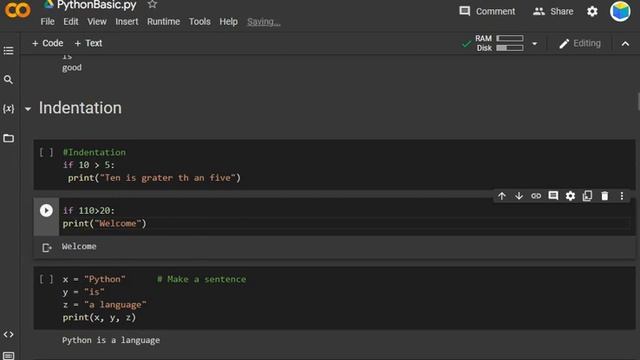Delete the selected cell
This screenshot has width=640, height=360.
point(604,196)
